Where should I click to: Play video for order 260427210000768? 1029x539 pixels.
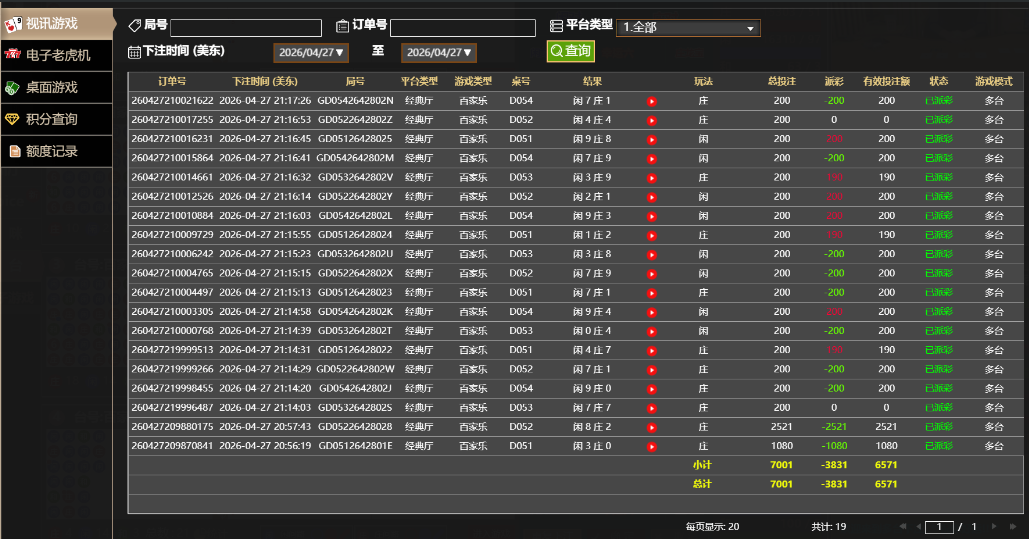pyautogui.click(x=652, y=332)
